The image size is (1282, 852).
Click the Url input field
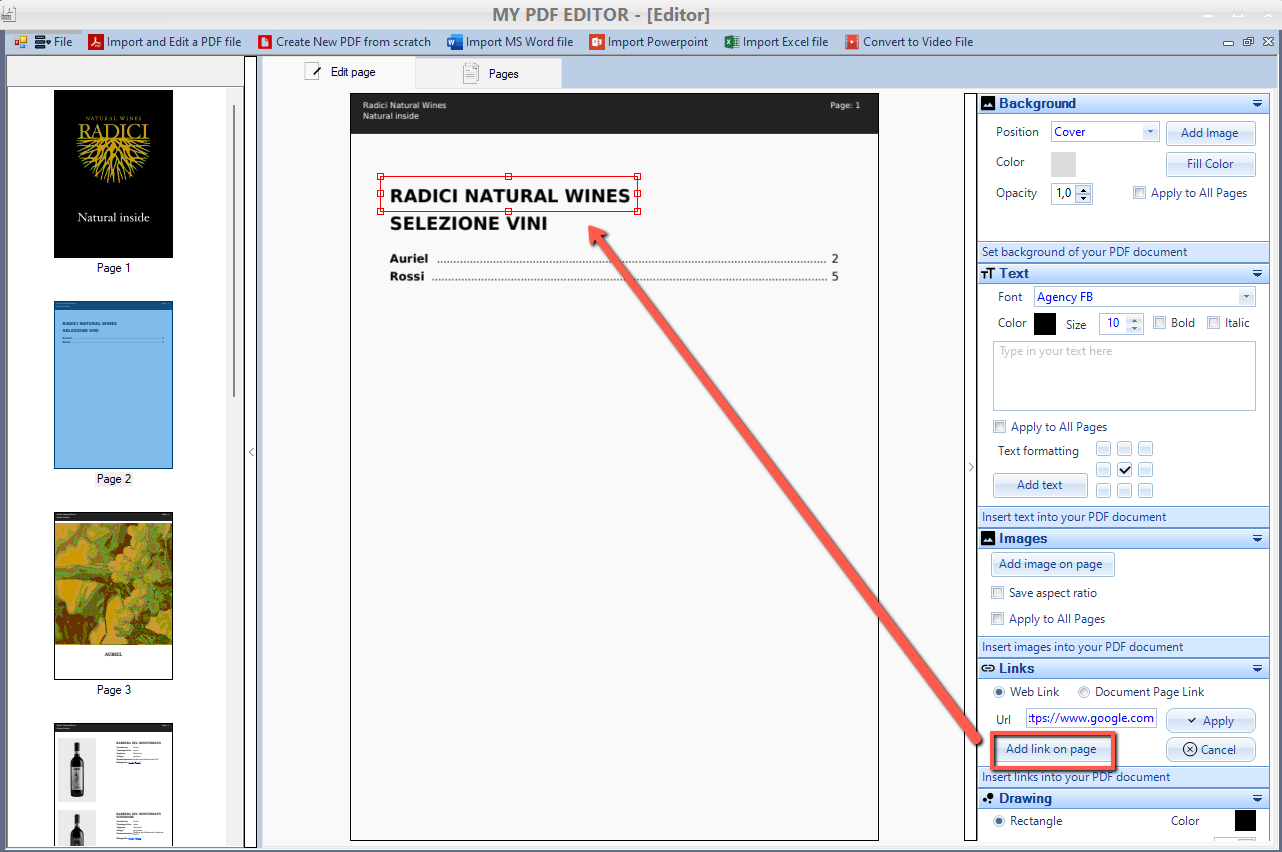[x=1091, y=718]
